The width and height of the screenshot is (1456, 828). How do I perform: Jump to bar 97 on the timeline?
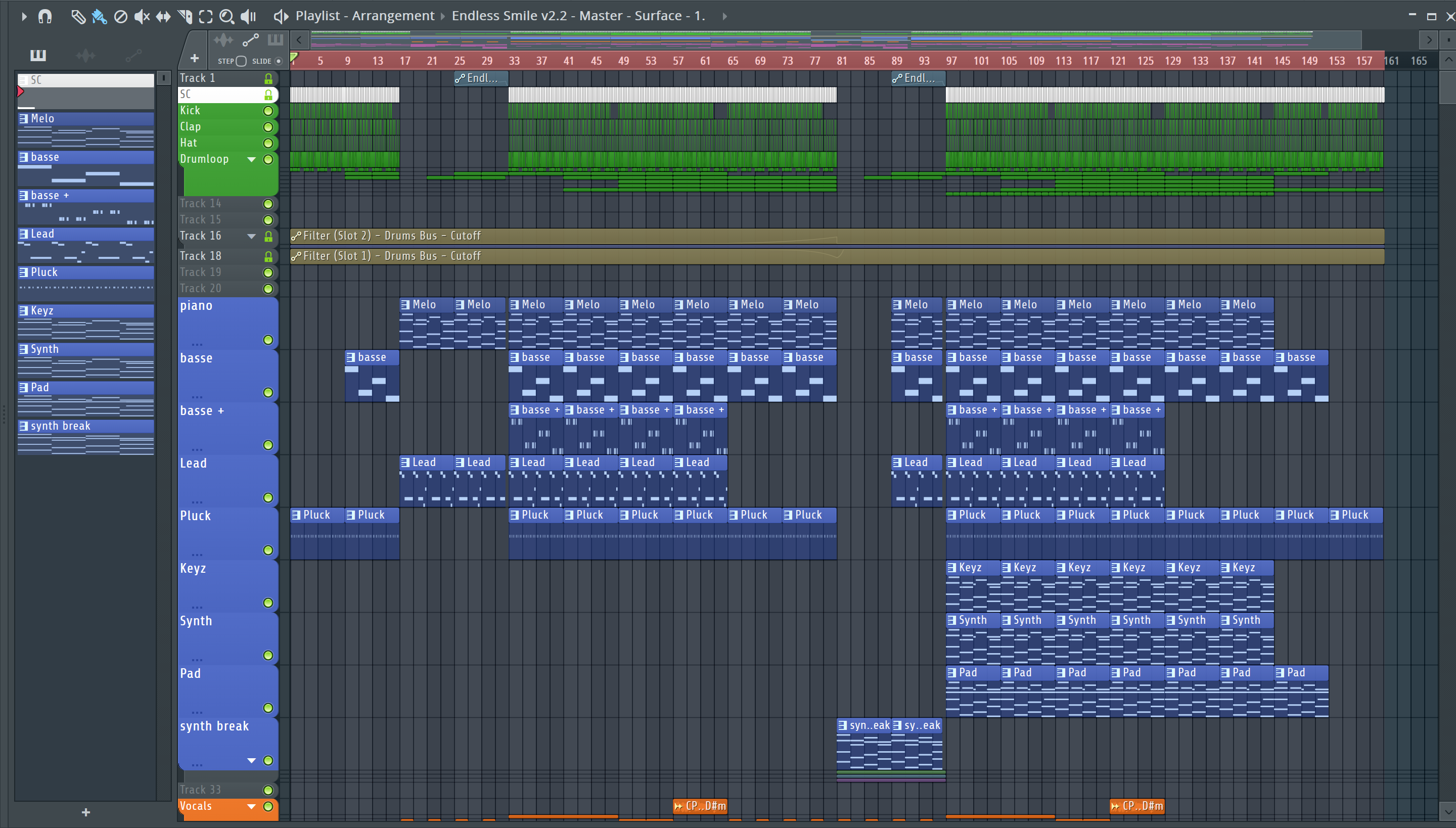point(951,61)
